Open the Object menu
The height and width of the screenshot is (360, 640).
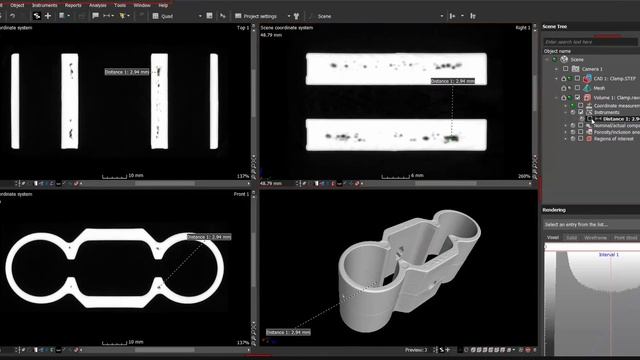[x=17, y=5]
